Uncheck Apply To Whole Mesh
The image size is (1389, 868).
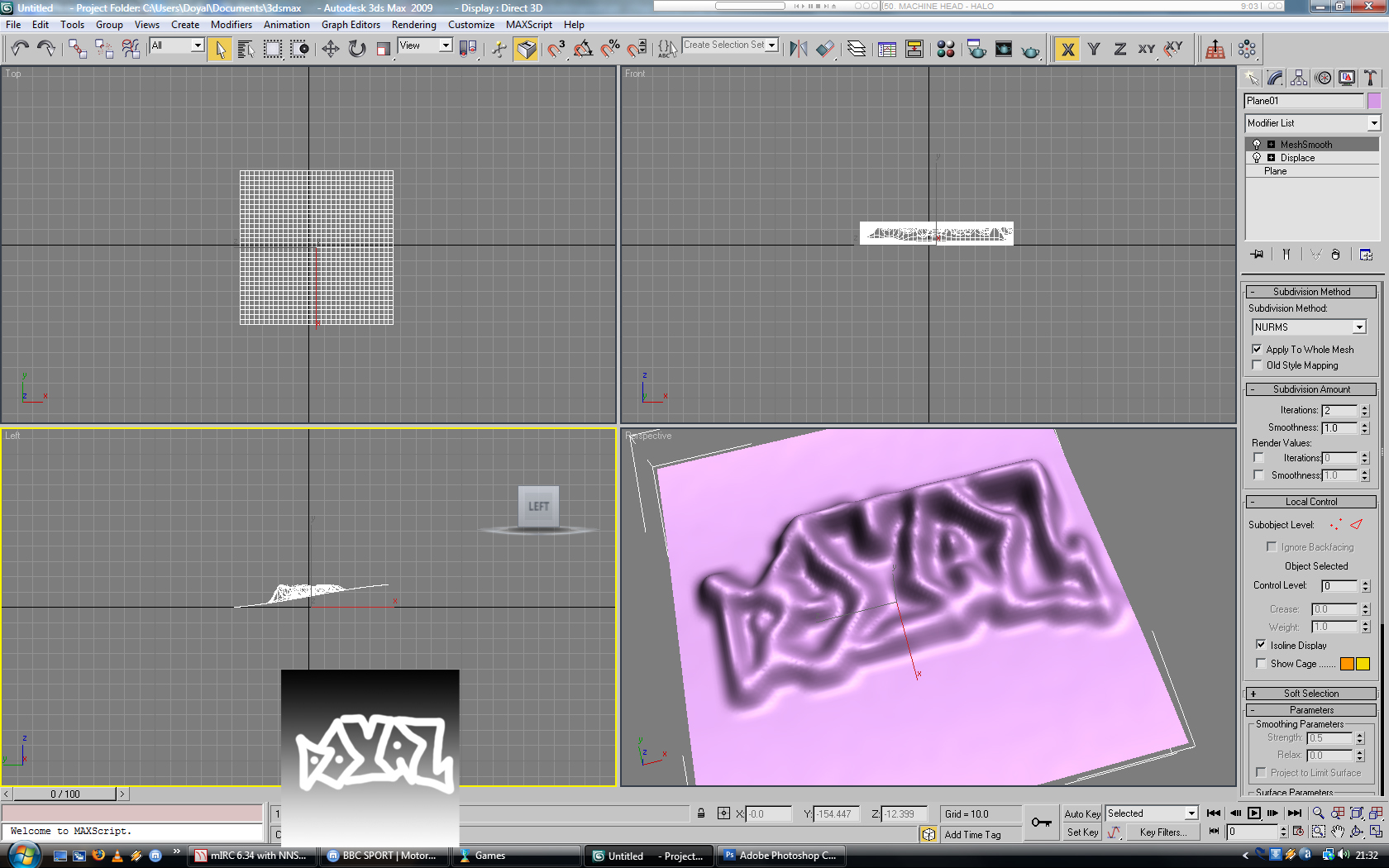[x=1257, y=349]
